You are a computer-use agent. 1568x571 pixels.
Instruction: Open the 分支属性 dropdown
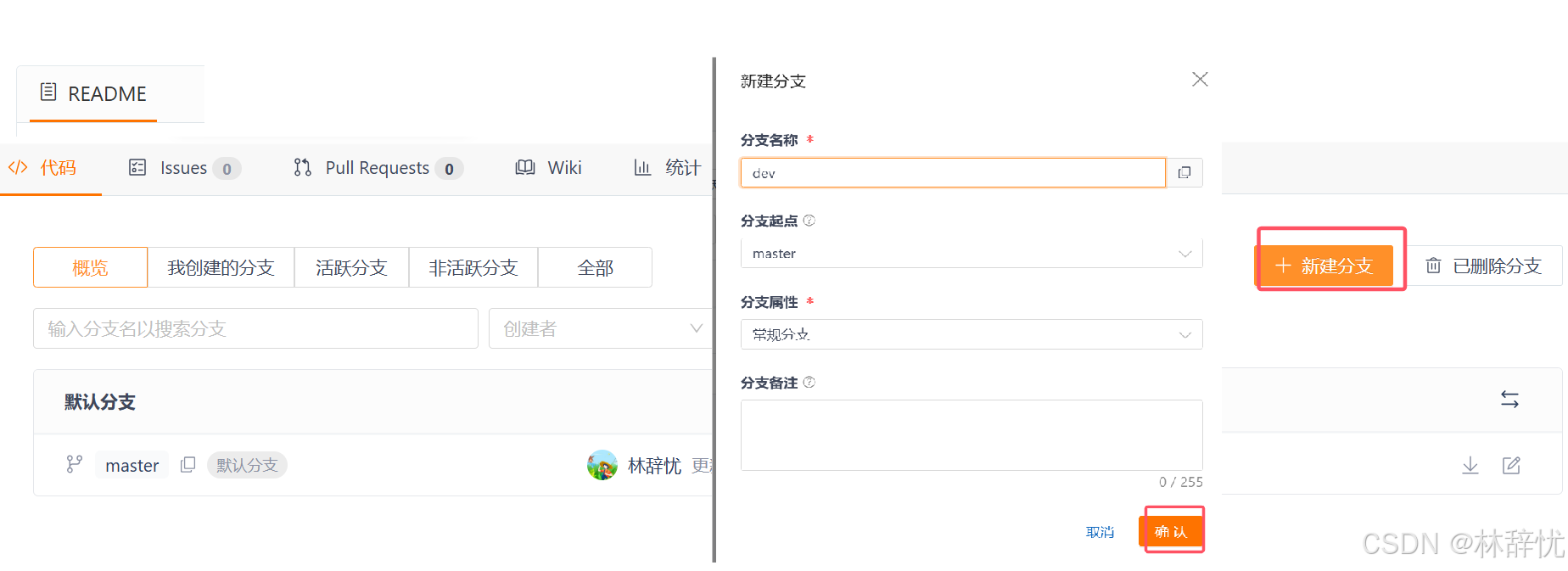[971, 335]
